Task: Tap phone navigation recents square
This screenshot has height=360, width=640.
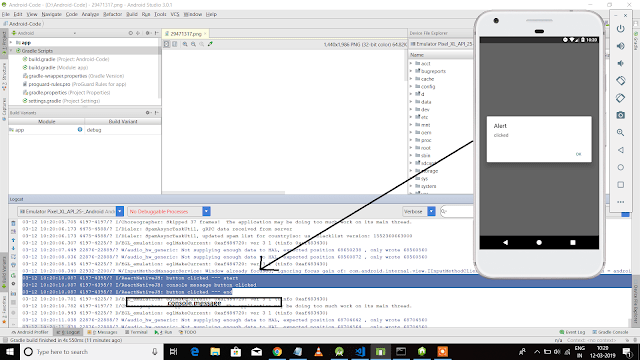Action: [573, 242]
